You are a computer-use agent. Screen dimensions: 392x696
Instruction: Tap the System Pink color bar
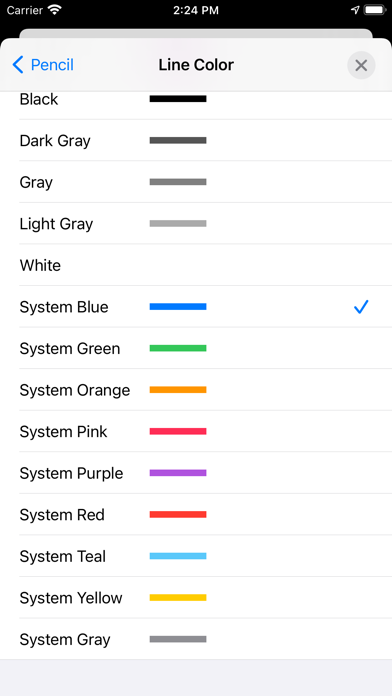tap(178, 431)
